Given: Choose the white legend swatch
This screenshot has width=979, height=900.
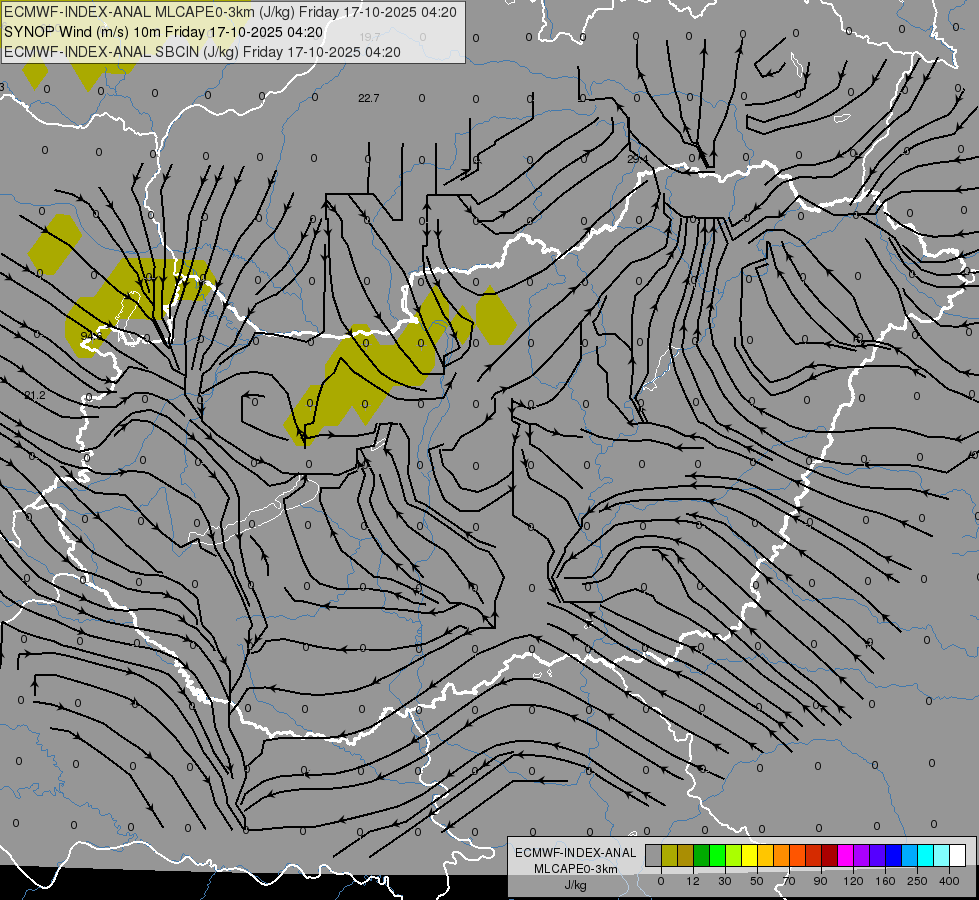Looking at the screenshot, I should pos(958,856).
